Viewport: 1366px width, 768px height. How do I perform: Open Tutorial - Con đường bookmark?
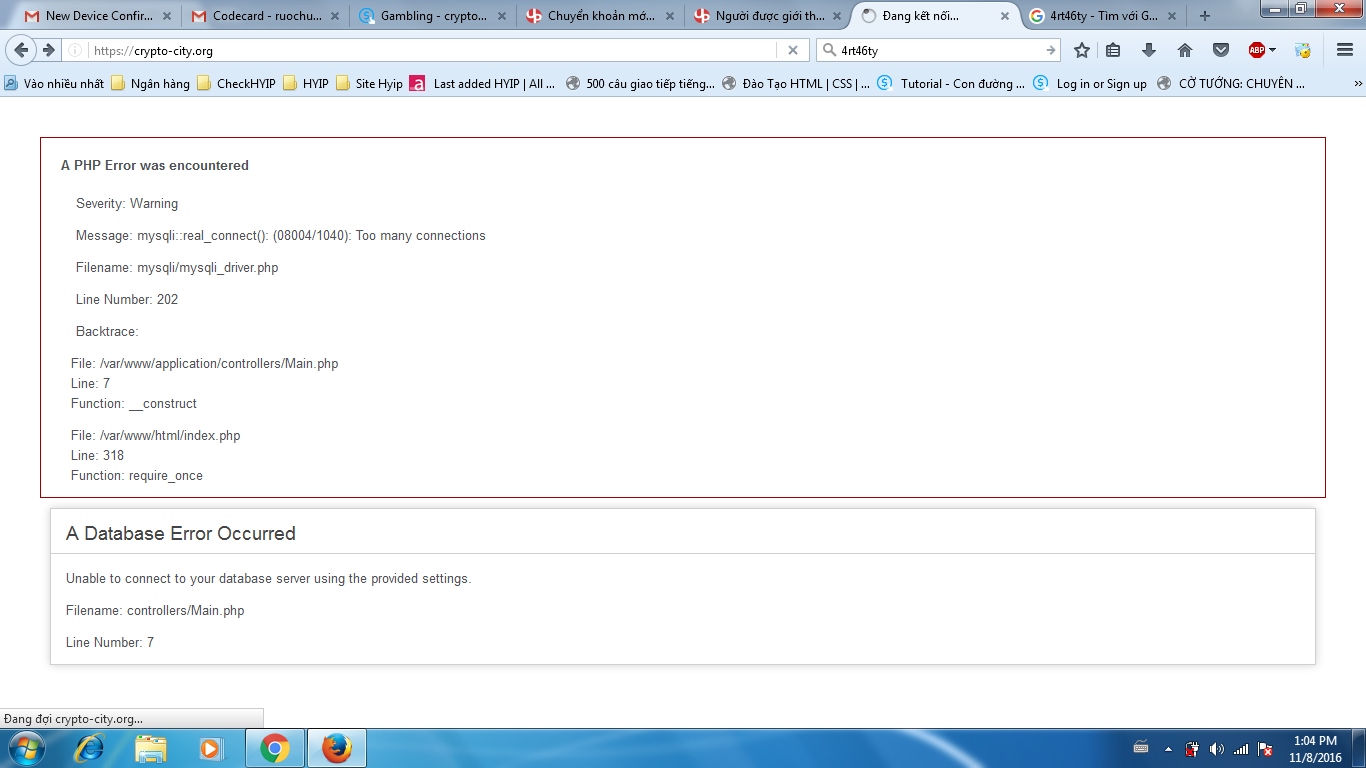pos(951,84)
